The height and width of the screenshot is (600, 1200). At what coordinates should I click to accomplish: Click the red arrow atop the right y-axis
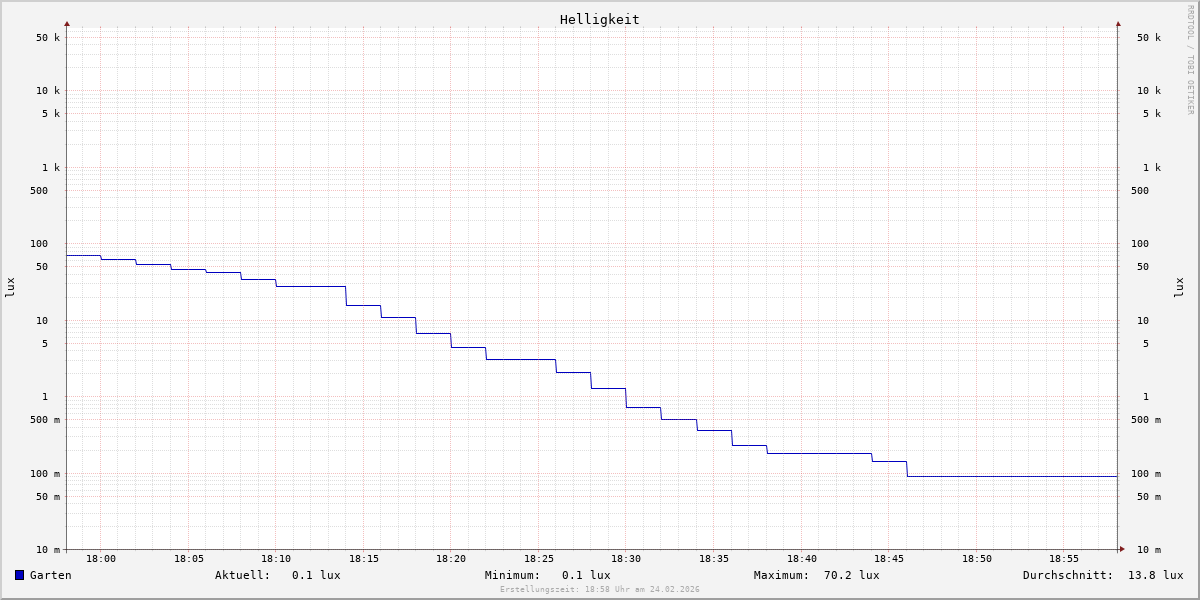tap(1118, 23)
